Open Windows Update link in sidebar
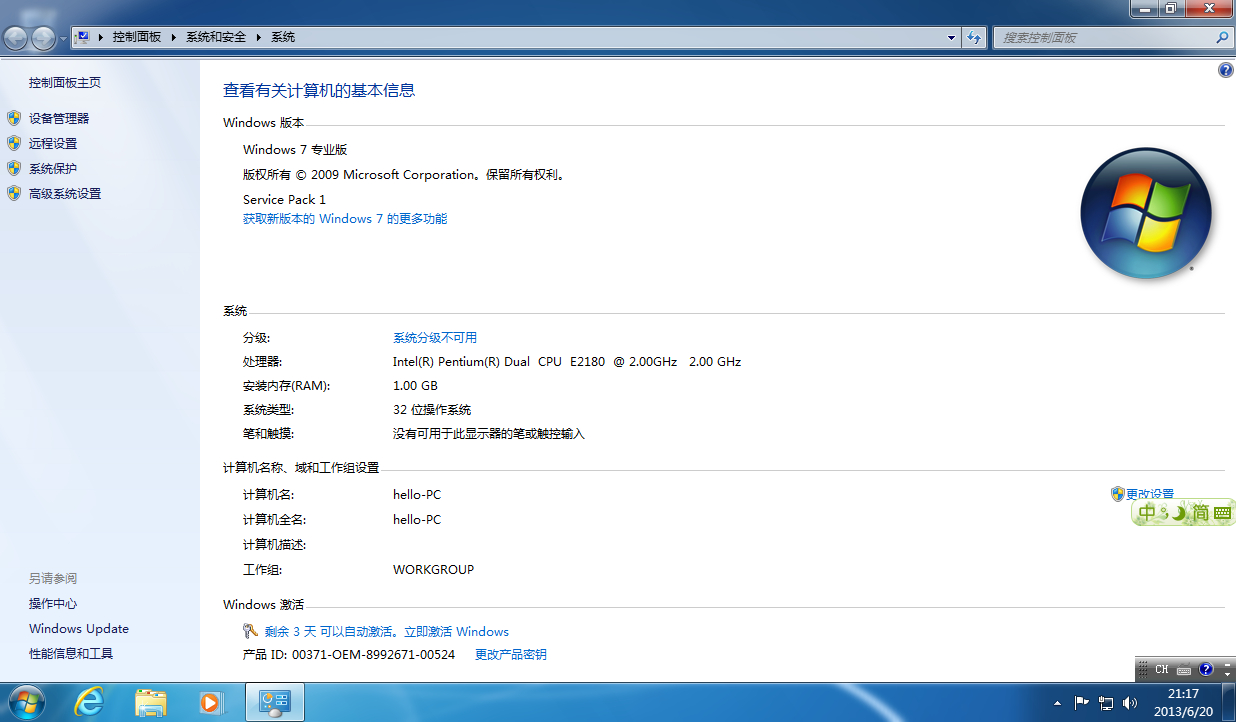The height and width of the screenshot is (722, 1236). 79,628
